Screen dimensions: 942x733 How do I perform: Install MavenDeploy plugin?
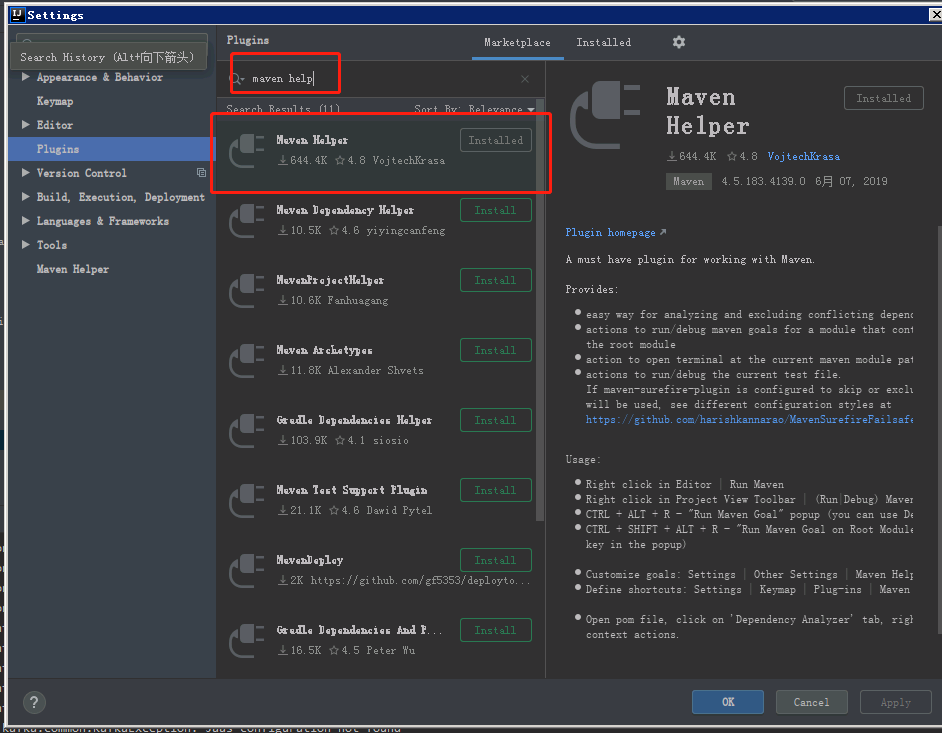(x=496, y=561)
